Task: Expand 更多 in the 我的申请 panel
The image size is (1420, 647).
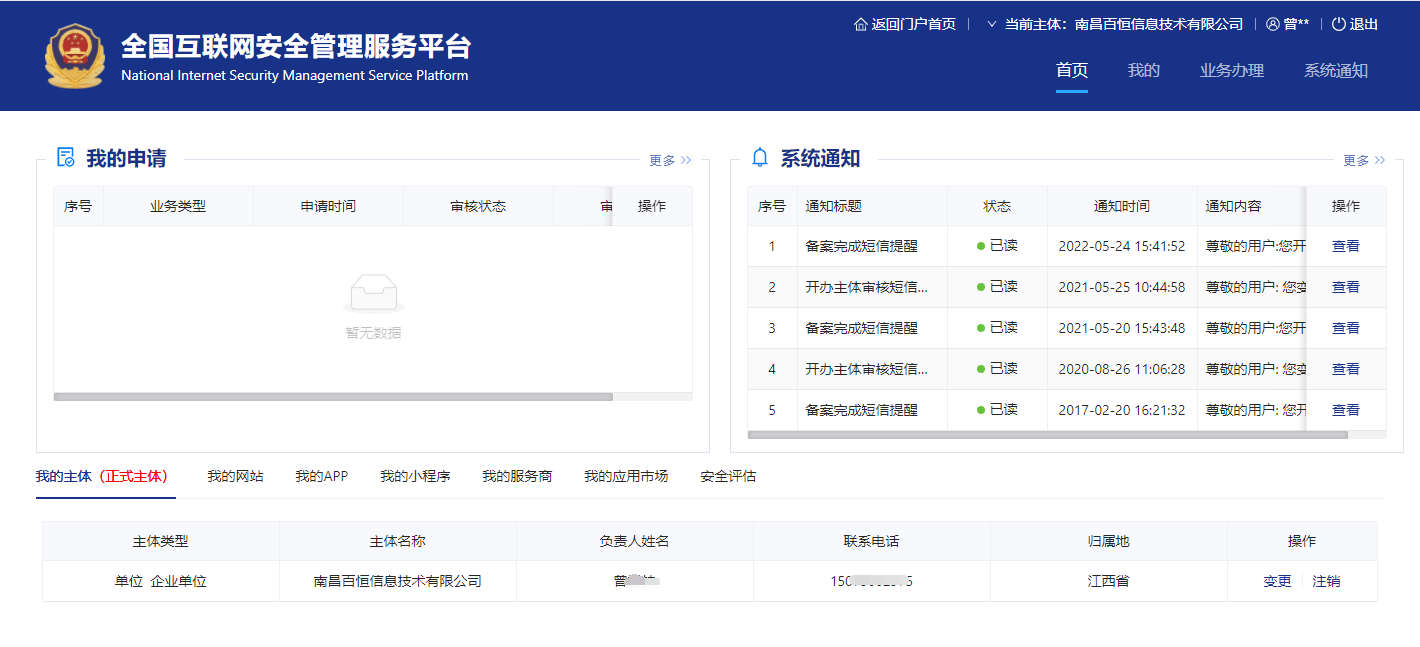Action: coord(668,159)
